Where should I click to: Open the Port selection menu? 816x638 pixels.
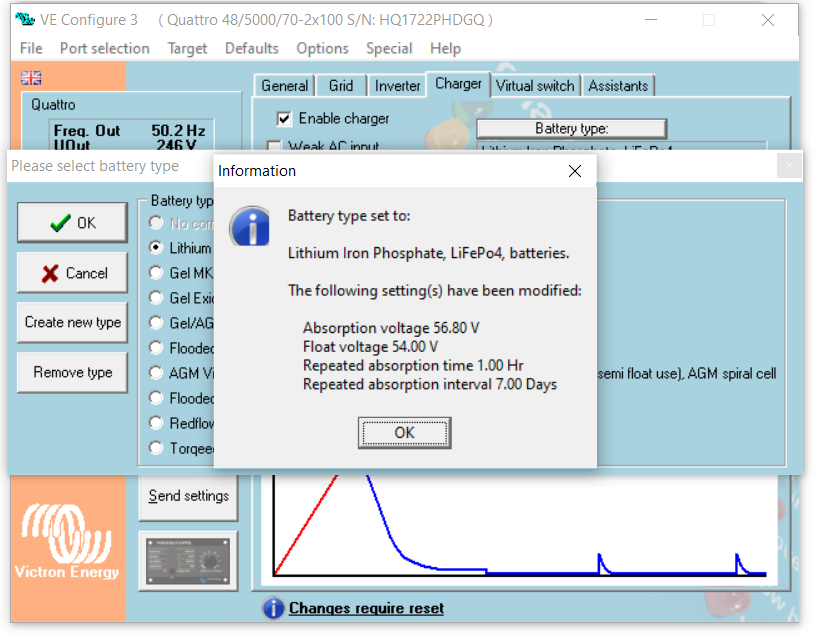(x=105, y=48)
